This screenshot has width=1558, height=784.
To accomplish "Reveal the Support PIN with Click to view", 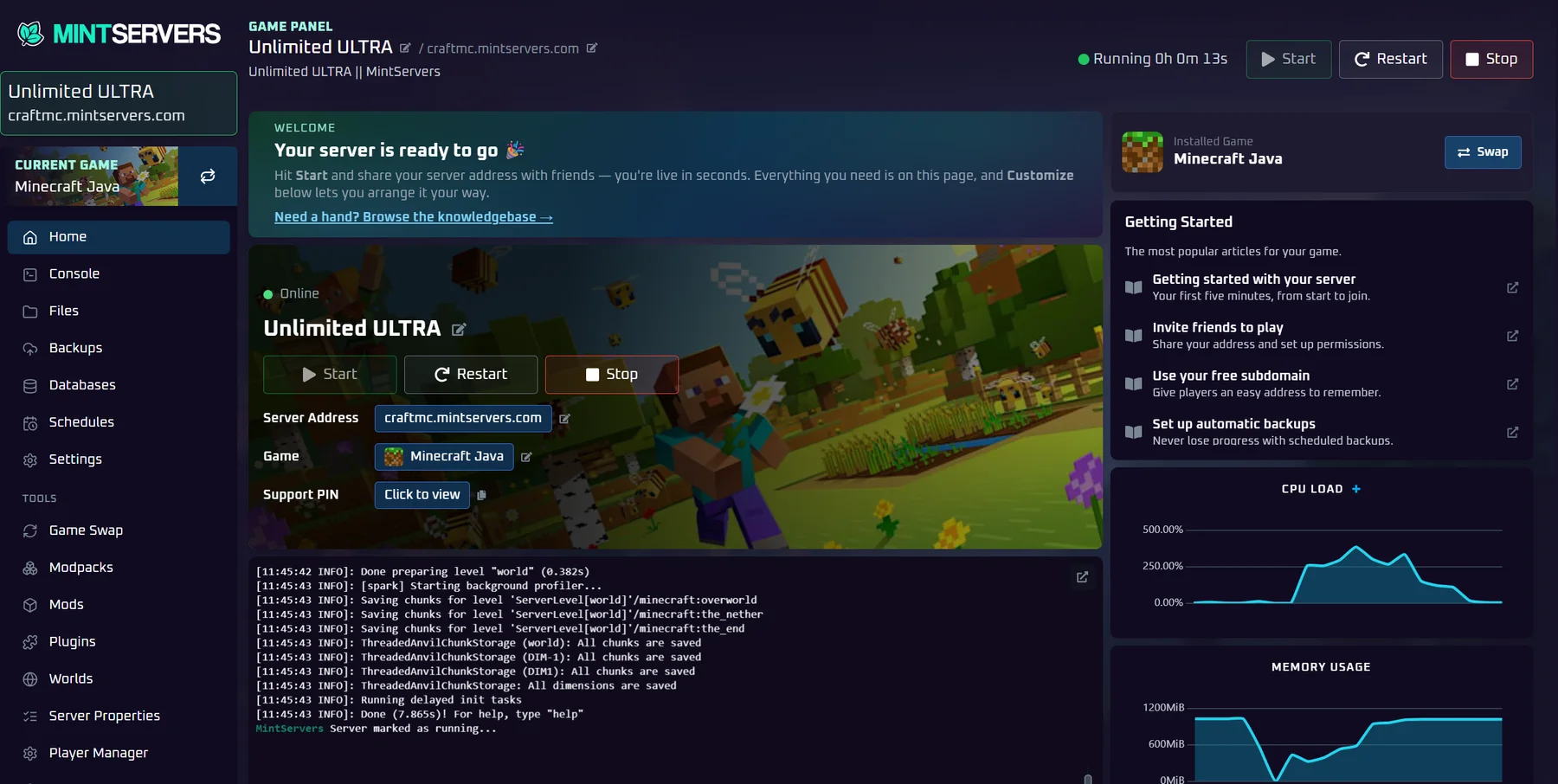I will click(x=422, y=495).
